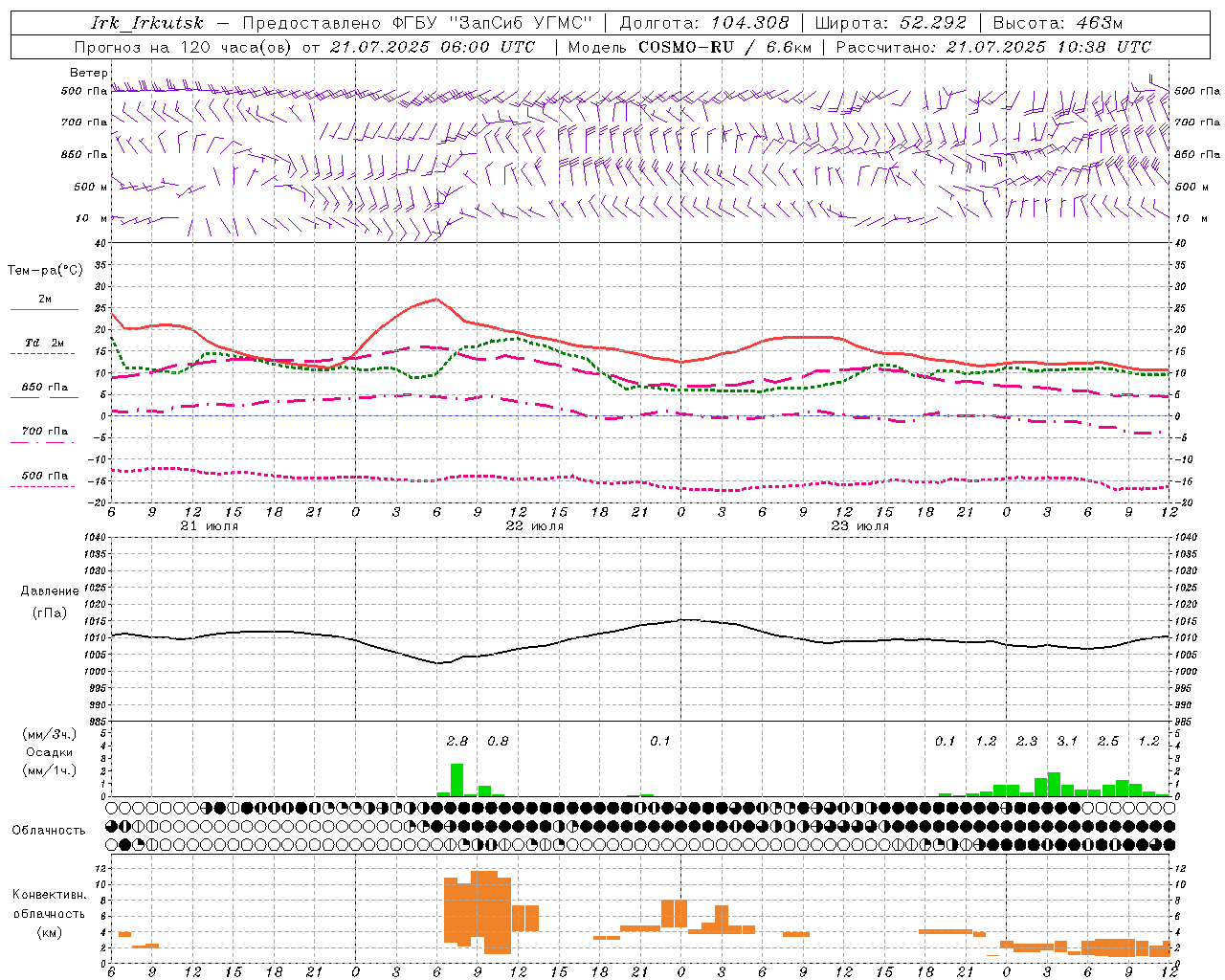Click the computed time "Рассчитано: 21.07.2025 10:38 UTC"
The image size is (1225, 980).
(993, 47)
